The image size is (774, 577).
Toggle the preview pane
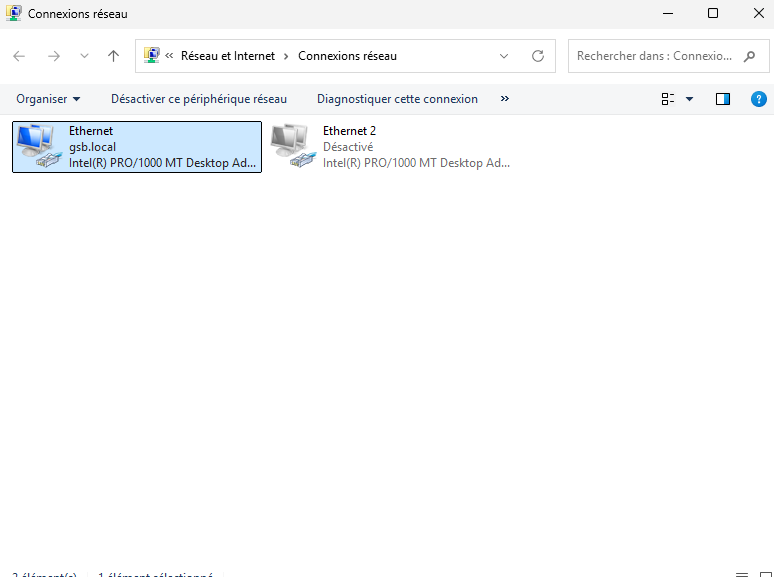[723, 99]
